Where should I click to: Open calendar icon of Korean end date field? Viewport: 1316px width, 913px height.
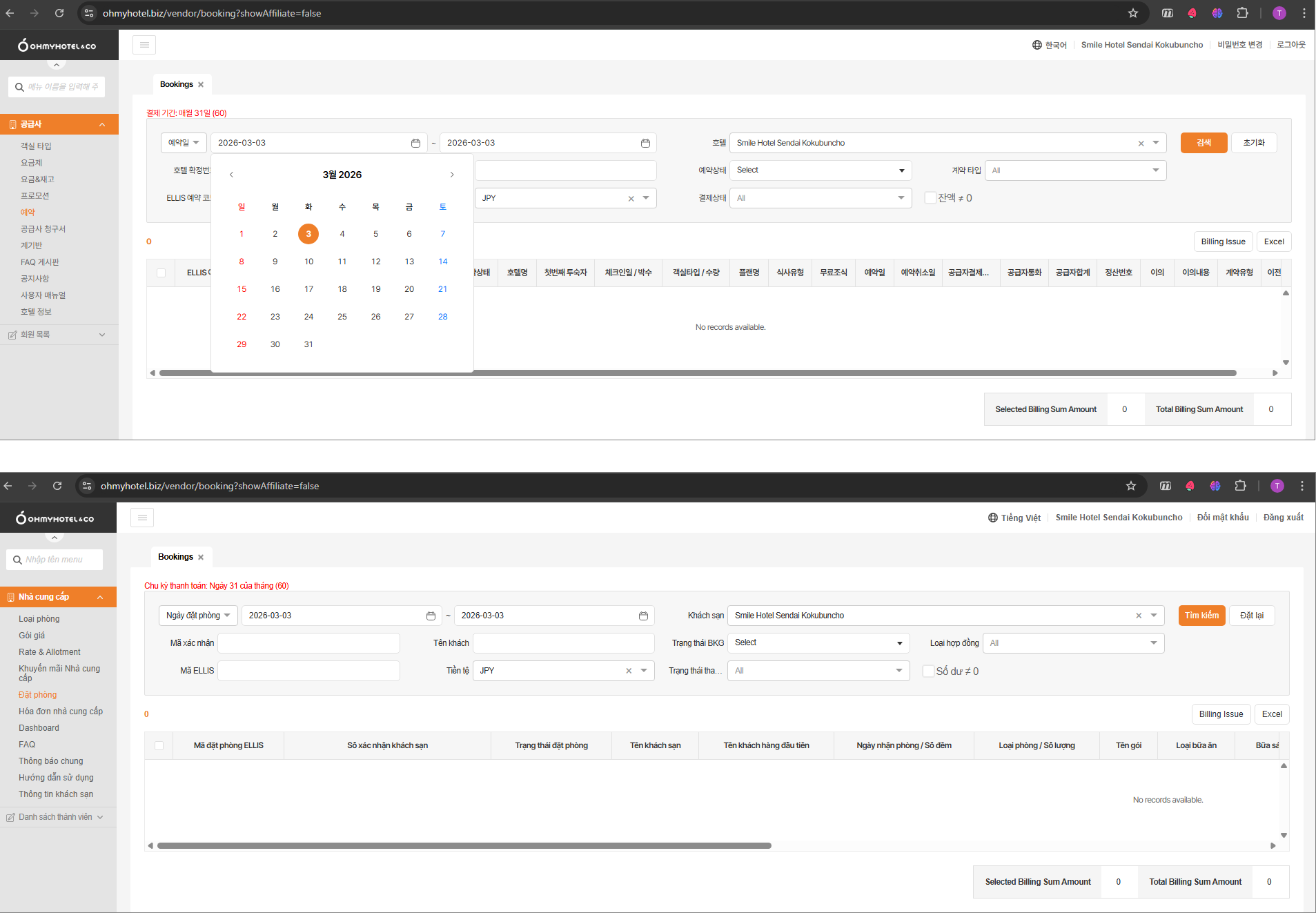[645, 143]
